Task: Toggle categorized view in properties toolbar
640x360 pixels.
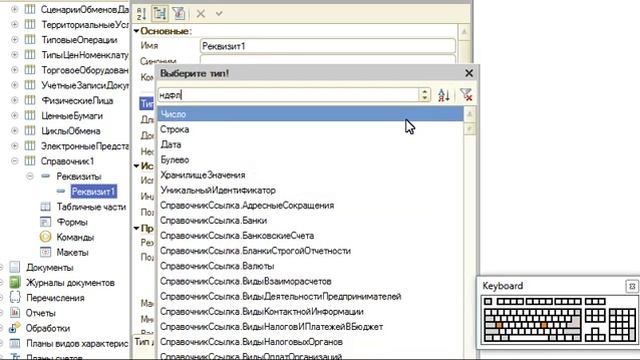Action: pyautogui.click(x=160, y=13)
